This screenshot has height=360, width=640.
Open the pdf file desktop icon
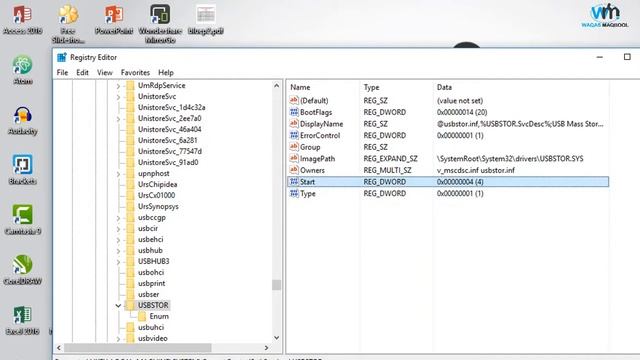(x=206, y=19)
